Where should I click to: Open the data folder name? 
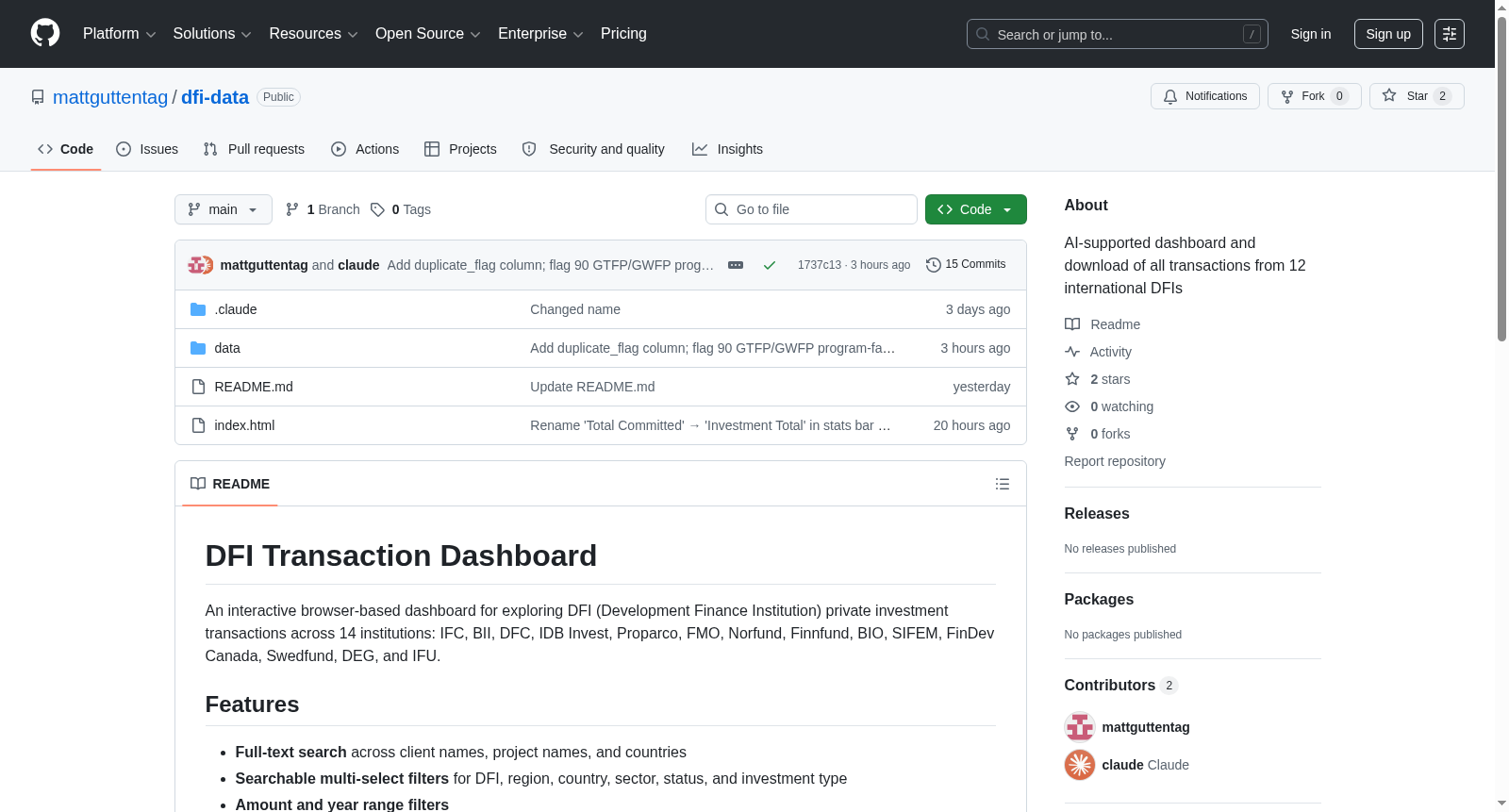click(227, 348)
